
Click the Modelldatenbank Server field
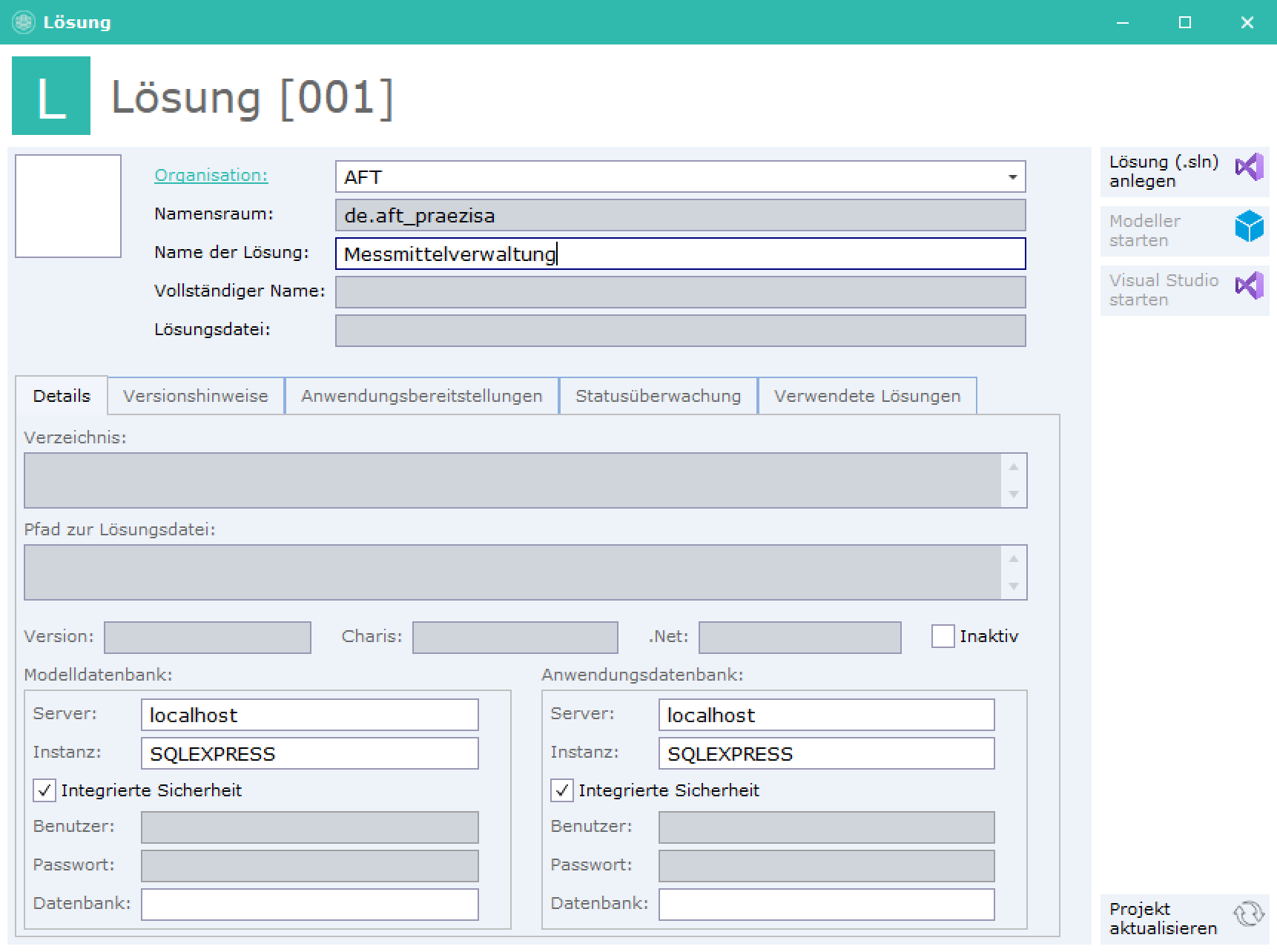tap(310, 715)
